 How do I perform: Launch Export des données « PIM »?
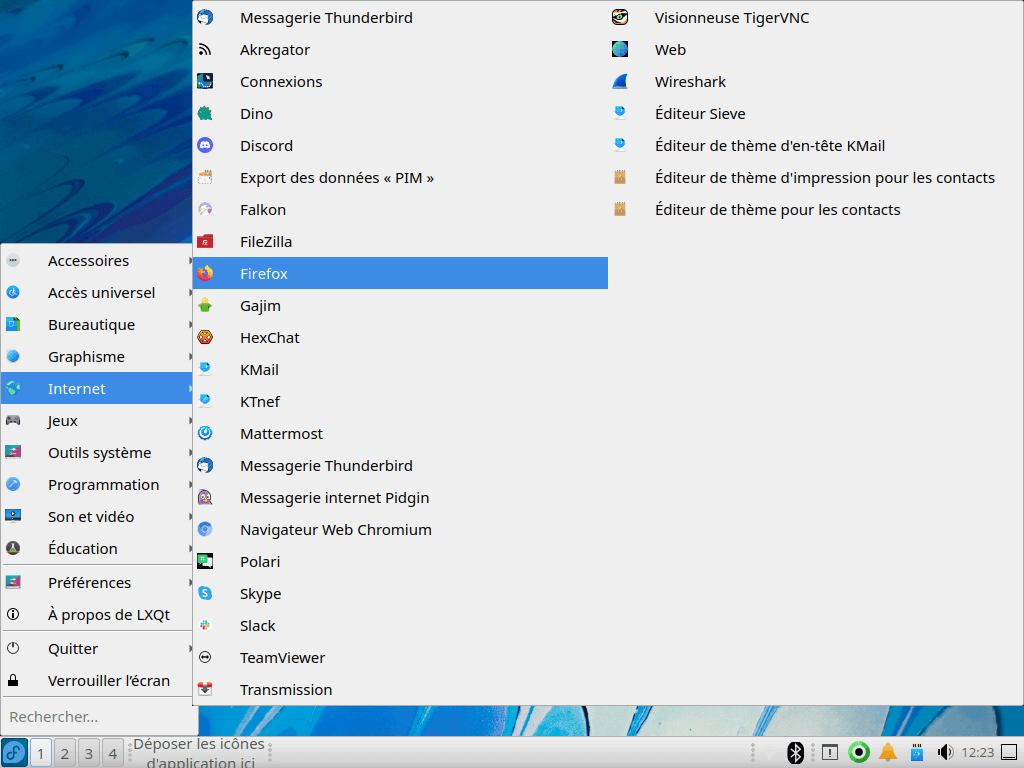(400, 178)
